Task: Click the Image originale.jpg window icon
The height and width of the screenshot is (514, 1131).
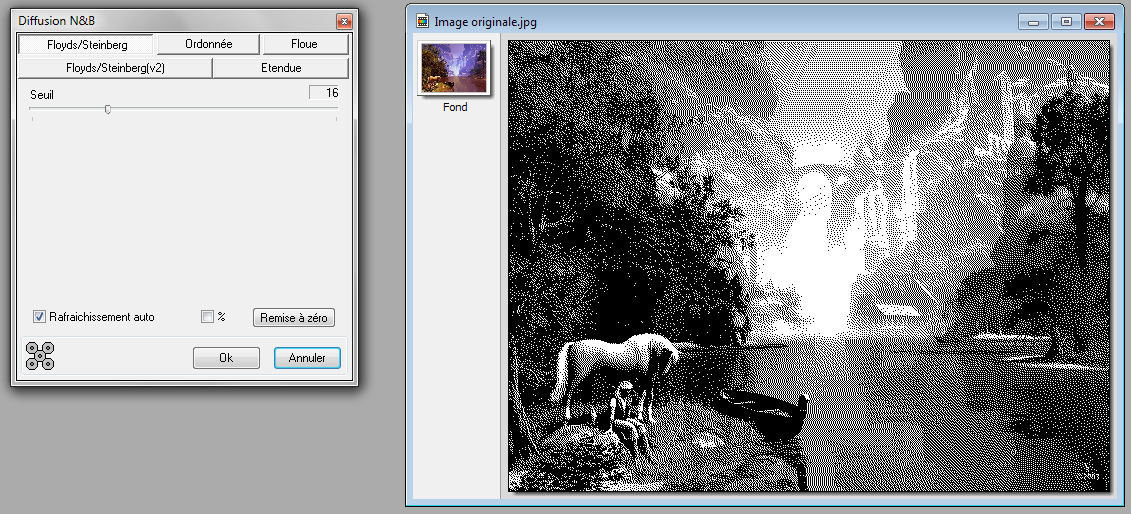Action: coord(423,21)
